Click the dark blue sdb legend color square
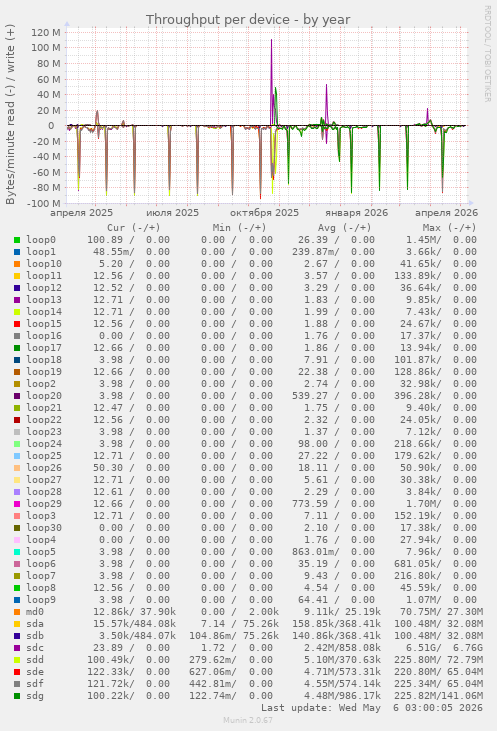Image resolution: width=497 pixels, height=731 pixels. pos(17,636)
